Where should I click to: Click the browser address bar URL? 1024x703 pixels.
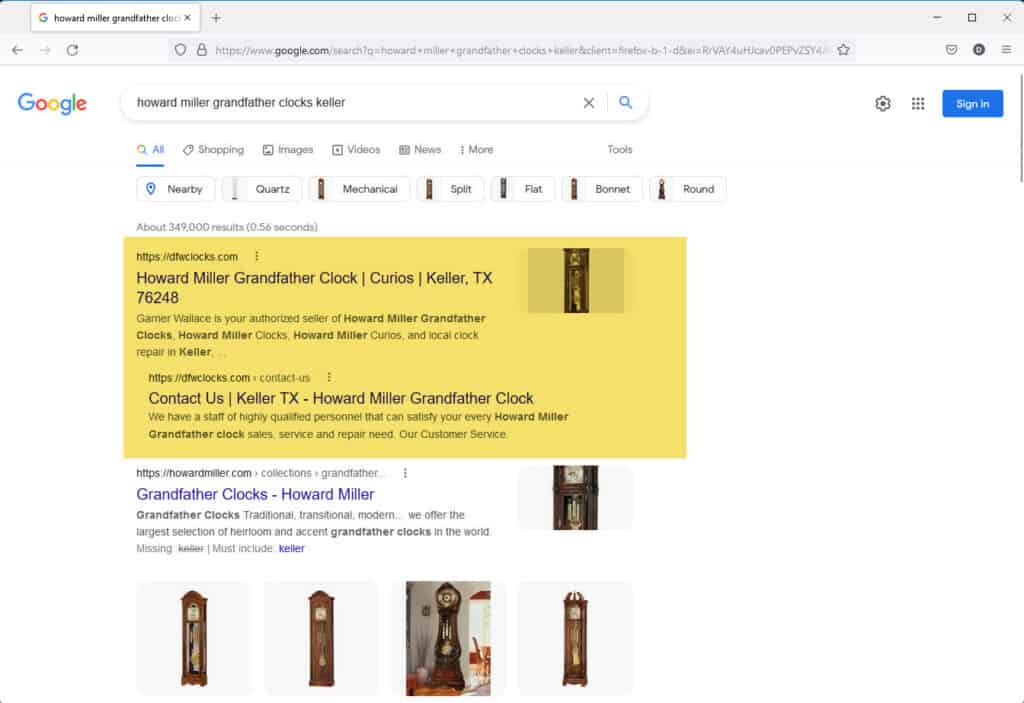click(519, 50)
